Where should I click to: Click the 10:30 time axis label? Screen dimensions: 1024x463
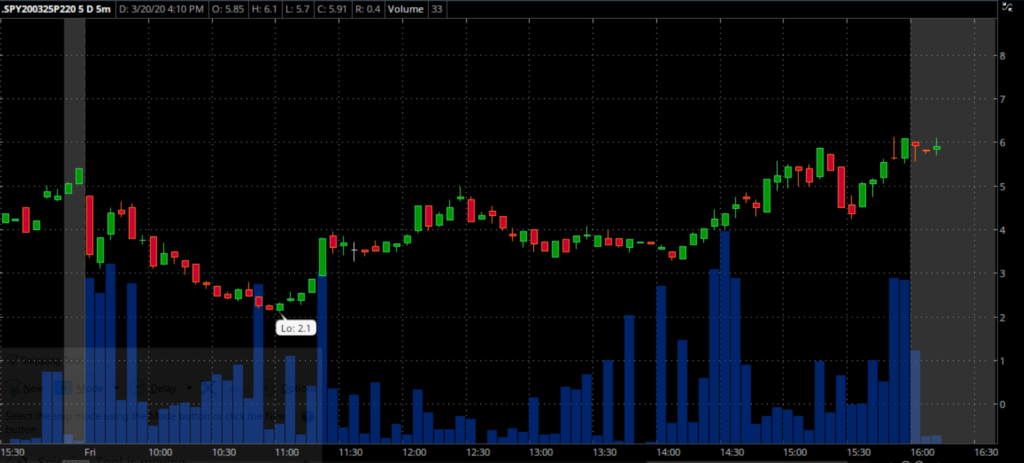223,452
